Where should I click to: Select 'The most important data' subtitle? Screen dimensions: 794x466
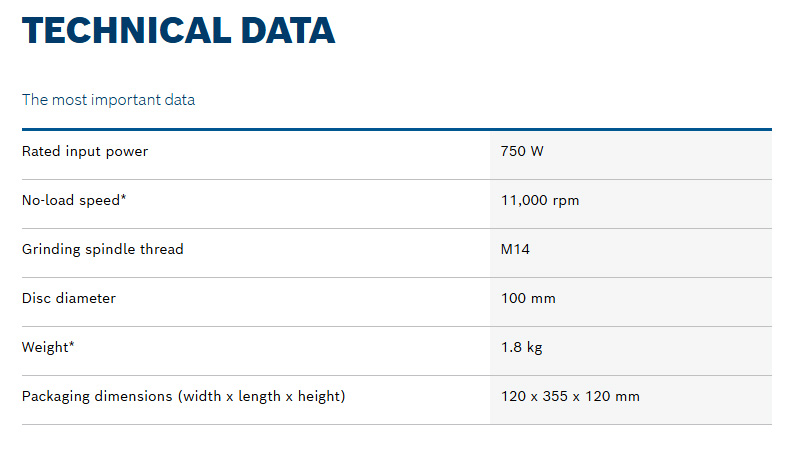(x=108, y=100)
